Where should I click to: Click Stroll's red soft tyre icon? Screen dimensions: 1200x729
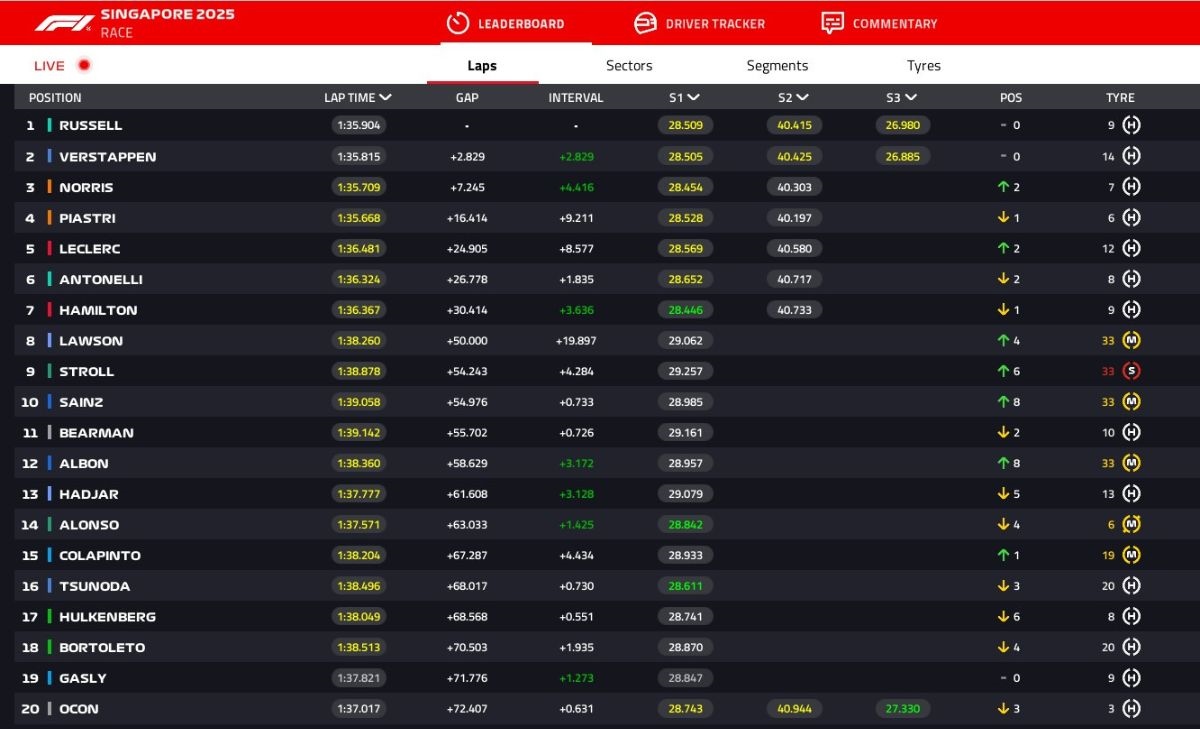[x=1131, y=371]
